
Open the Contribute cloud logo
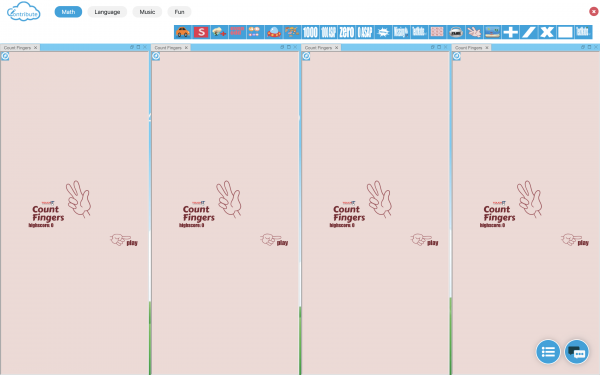point(24,12)
